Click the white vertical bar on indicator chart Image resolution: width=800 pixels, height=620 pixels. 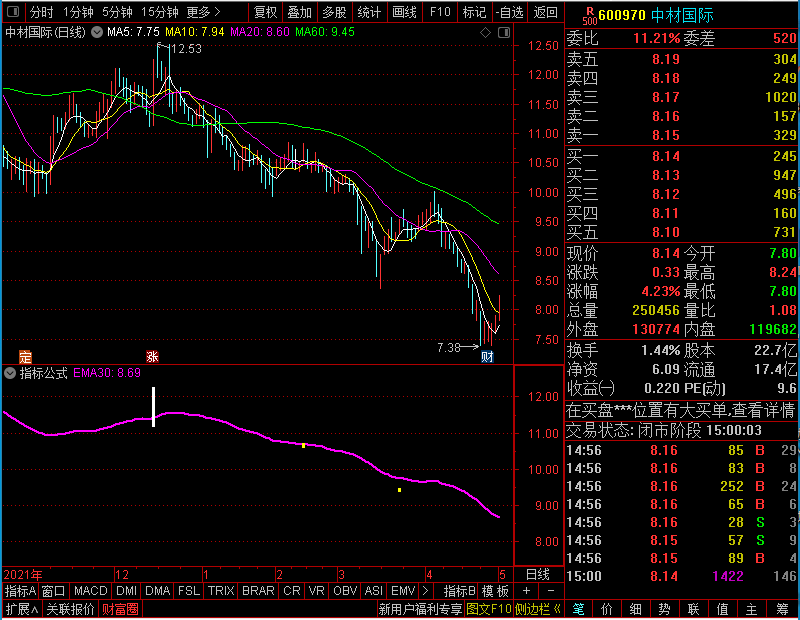coord(153,407)
